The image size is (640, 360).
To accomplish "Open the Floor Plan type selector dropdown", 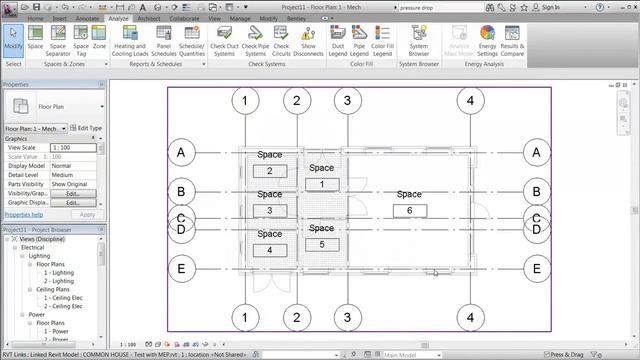I will click(102, 107).
